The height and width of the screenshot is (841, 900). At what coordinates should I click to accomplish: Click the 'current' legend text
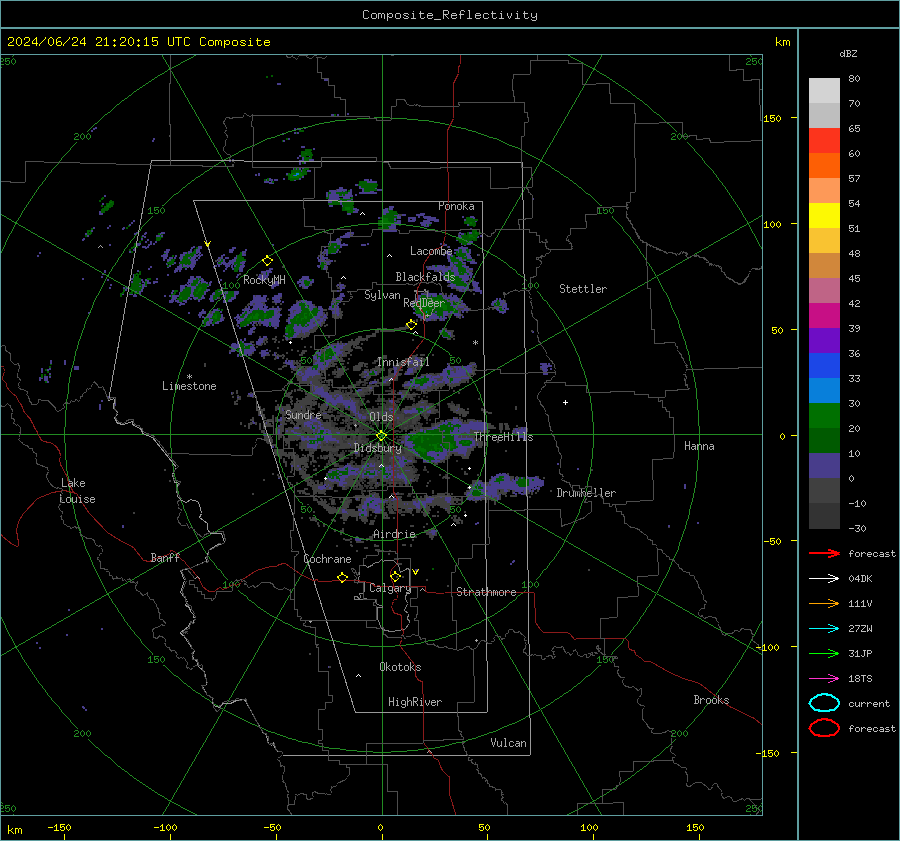click(869, 703)
